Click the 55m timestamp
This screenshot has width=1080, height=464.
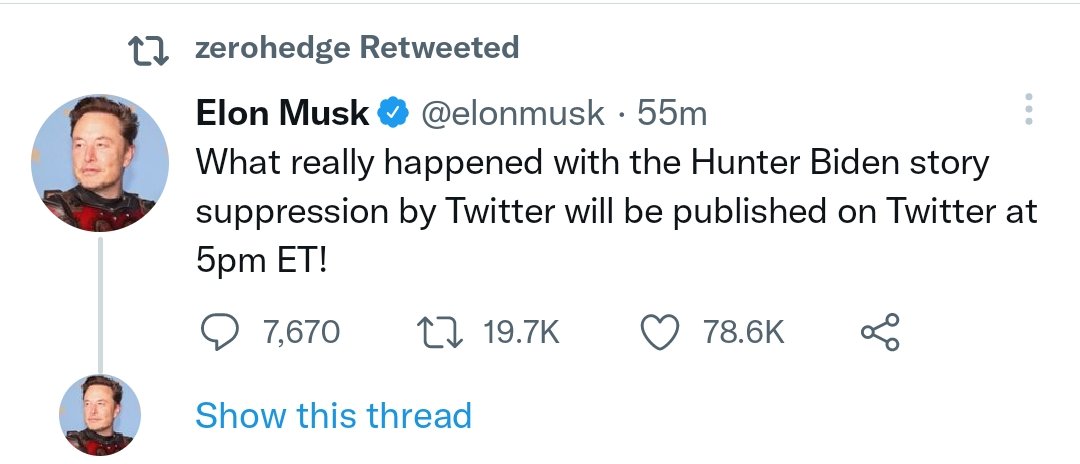pyautogui.click(x=672, y=115)
